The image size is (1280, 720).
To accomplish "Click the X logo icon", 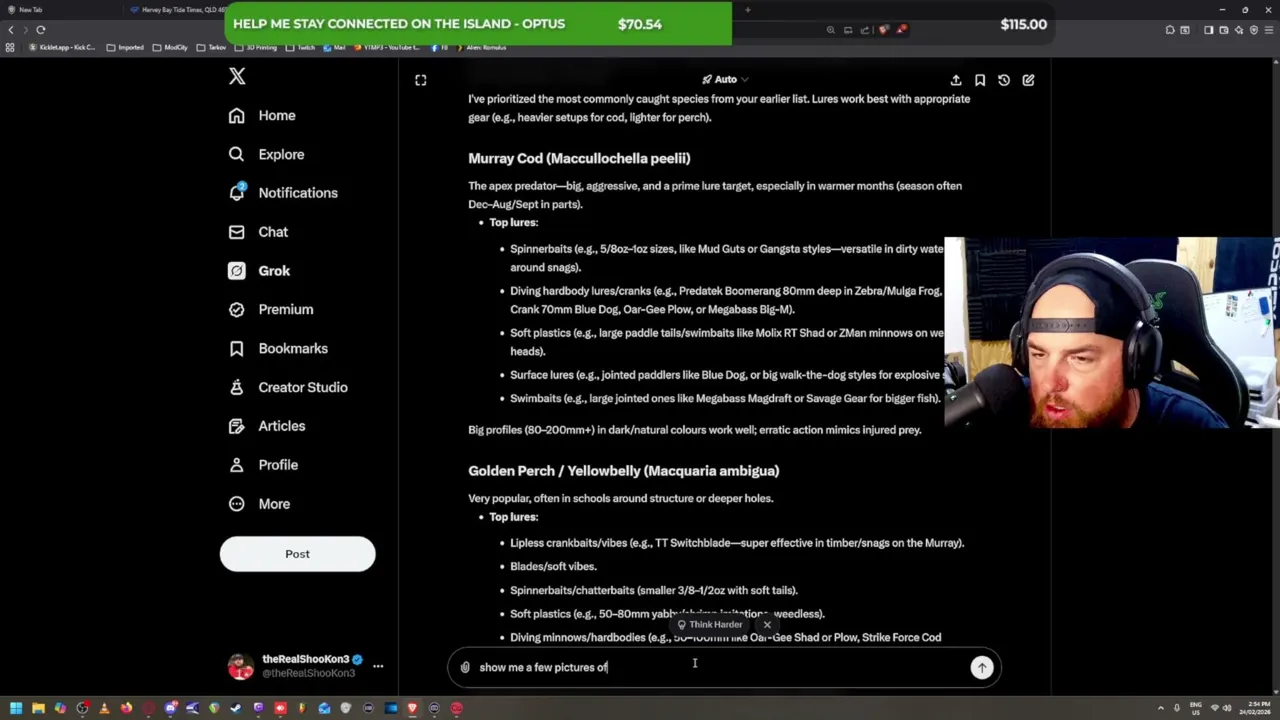I will [x=237, y=77].
